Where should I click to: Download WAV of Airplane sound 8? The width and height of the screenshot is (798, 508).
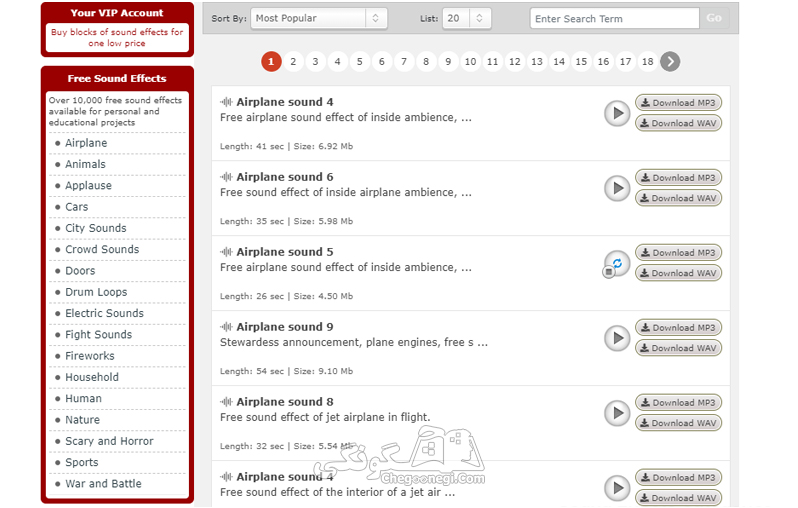click(678, 423)
